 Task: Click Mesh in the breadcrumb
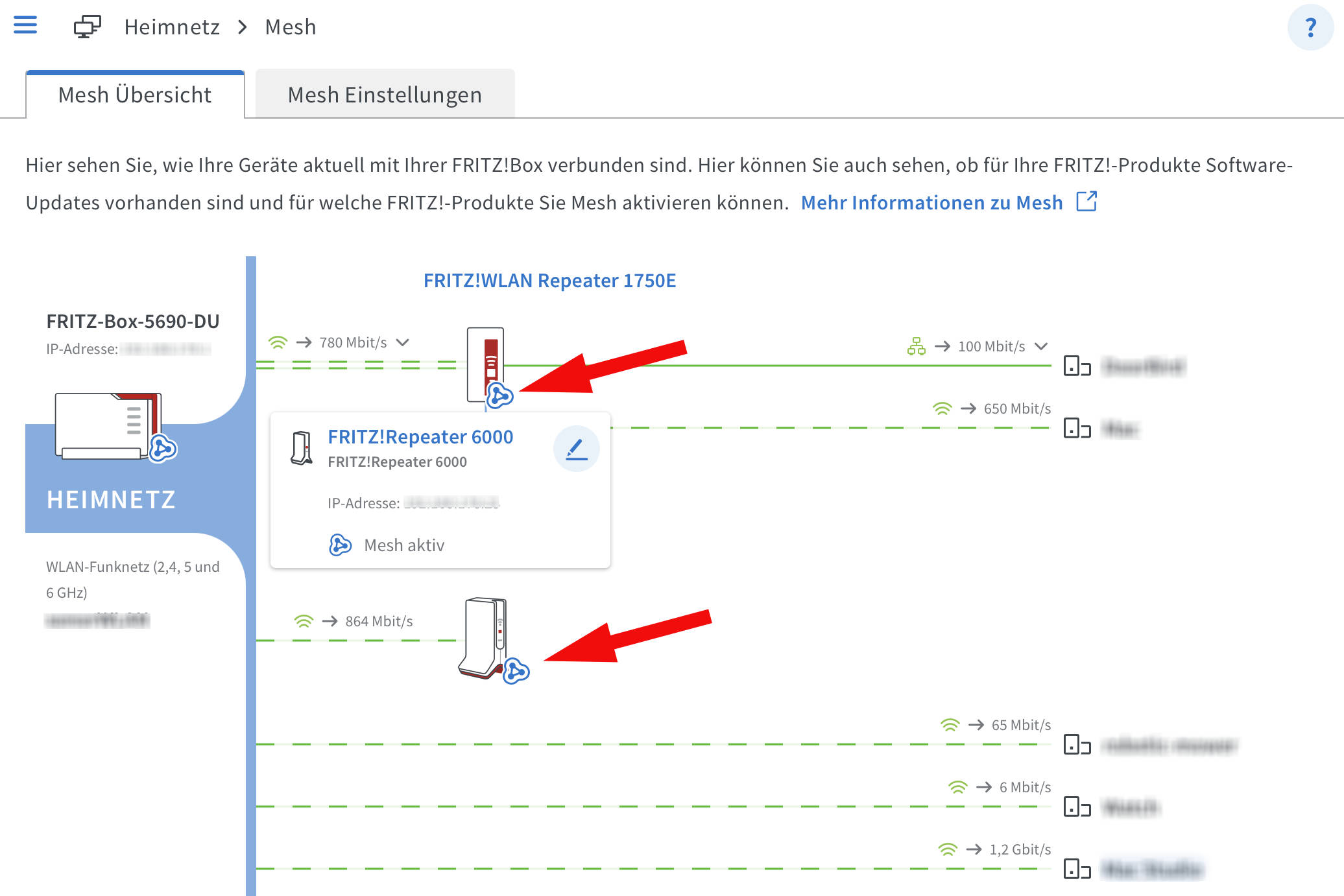point(291,27)
